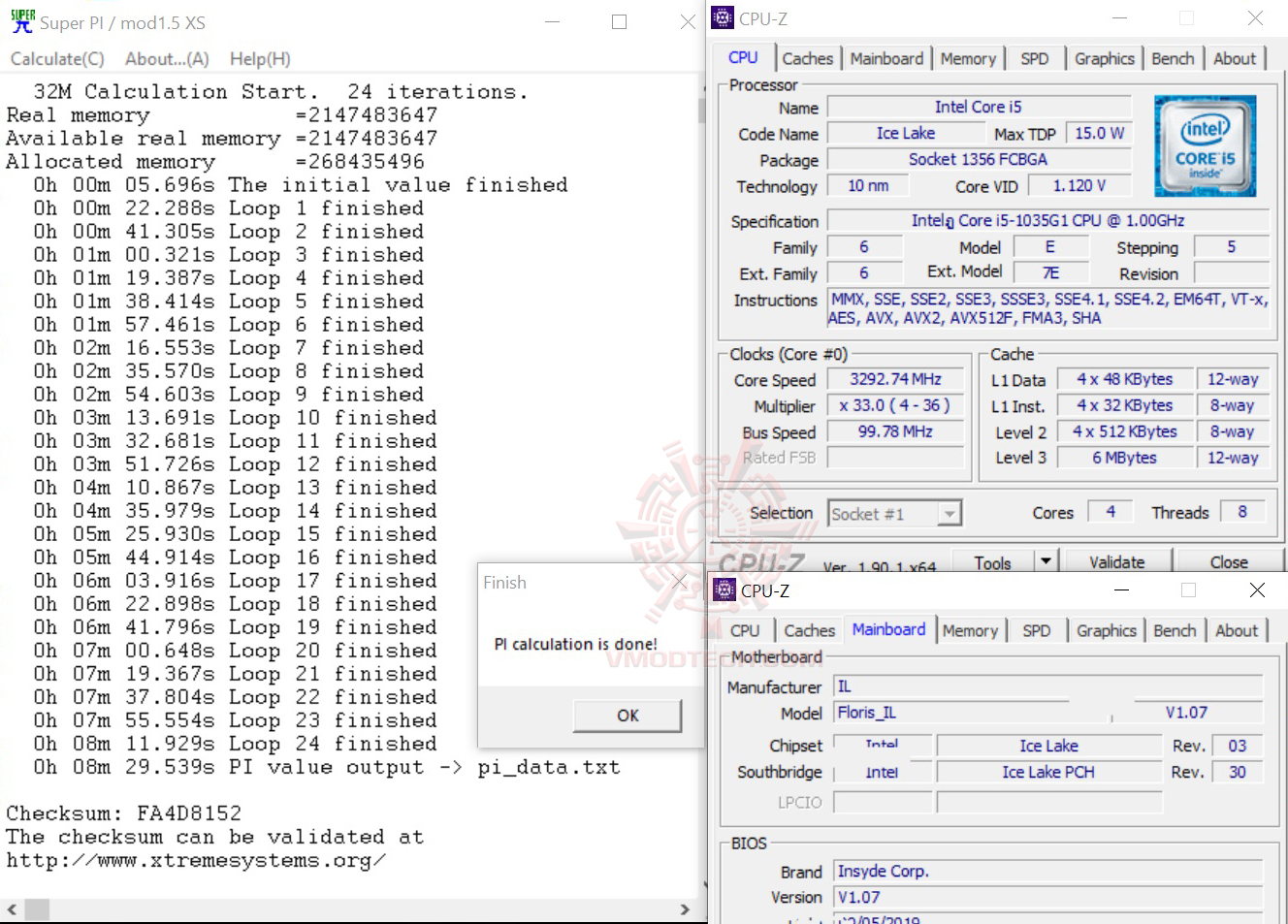Screen dimensions: 1288x924
Task: Switch to SPD tab in lower CPU-Z window
Action: (1037, 630)
